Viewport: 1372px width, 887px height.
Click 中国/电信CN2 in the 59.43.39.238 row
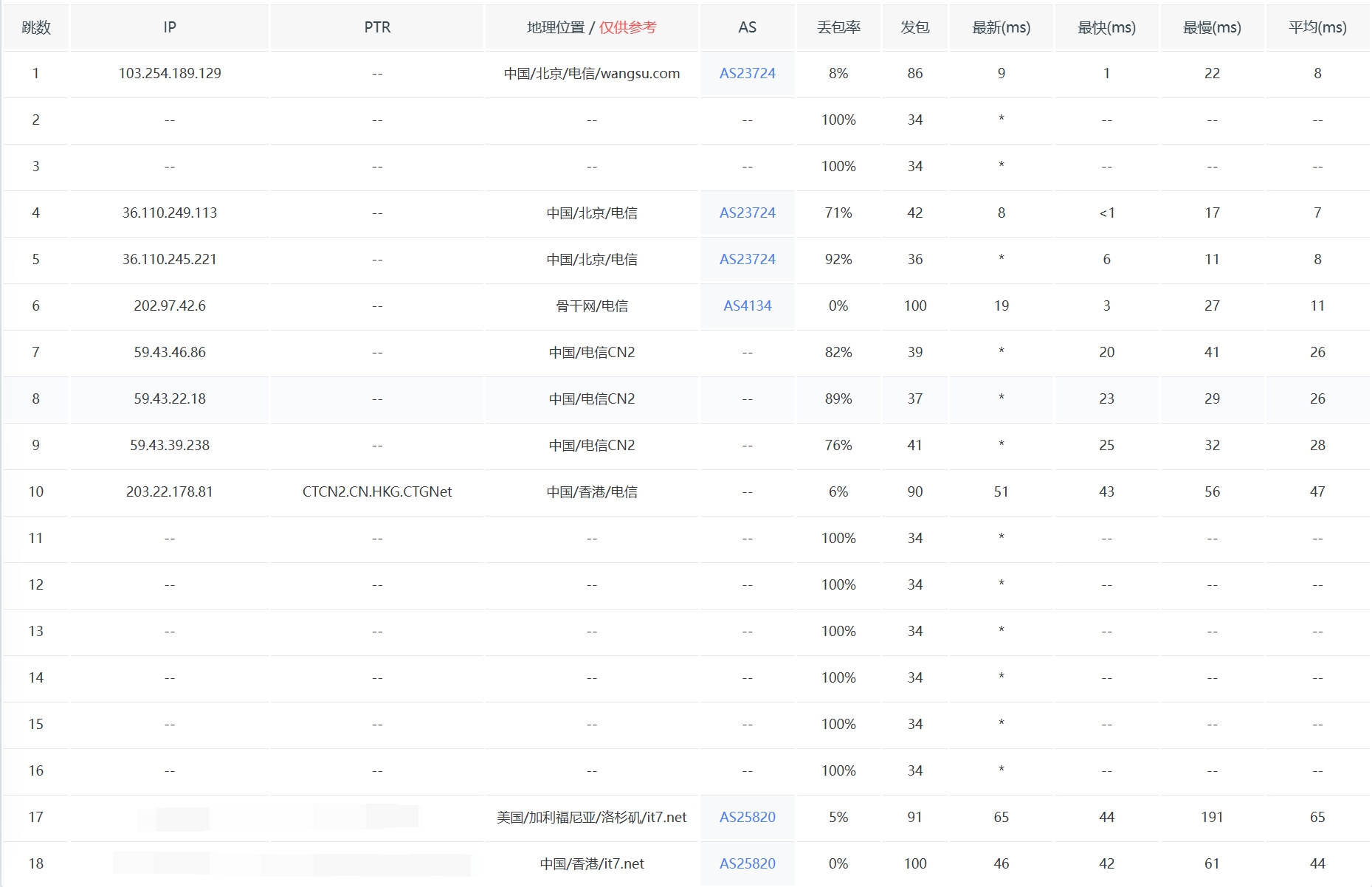pos(592,445)
